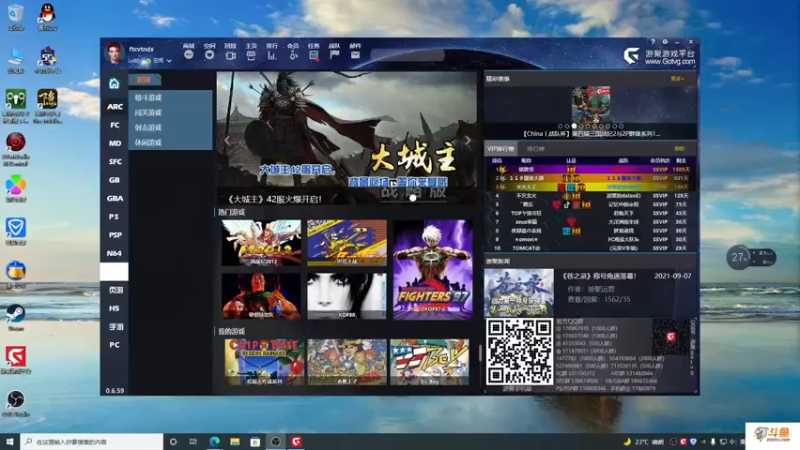Select the MD platform tab
The width and height of the screenshot is (800, 450).
point(114,143)
